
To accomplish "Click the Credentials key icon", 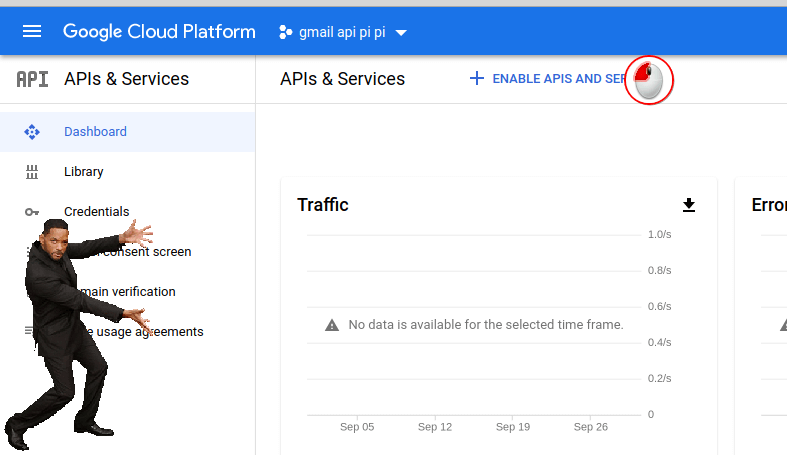I will tap(32, 212).
